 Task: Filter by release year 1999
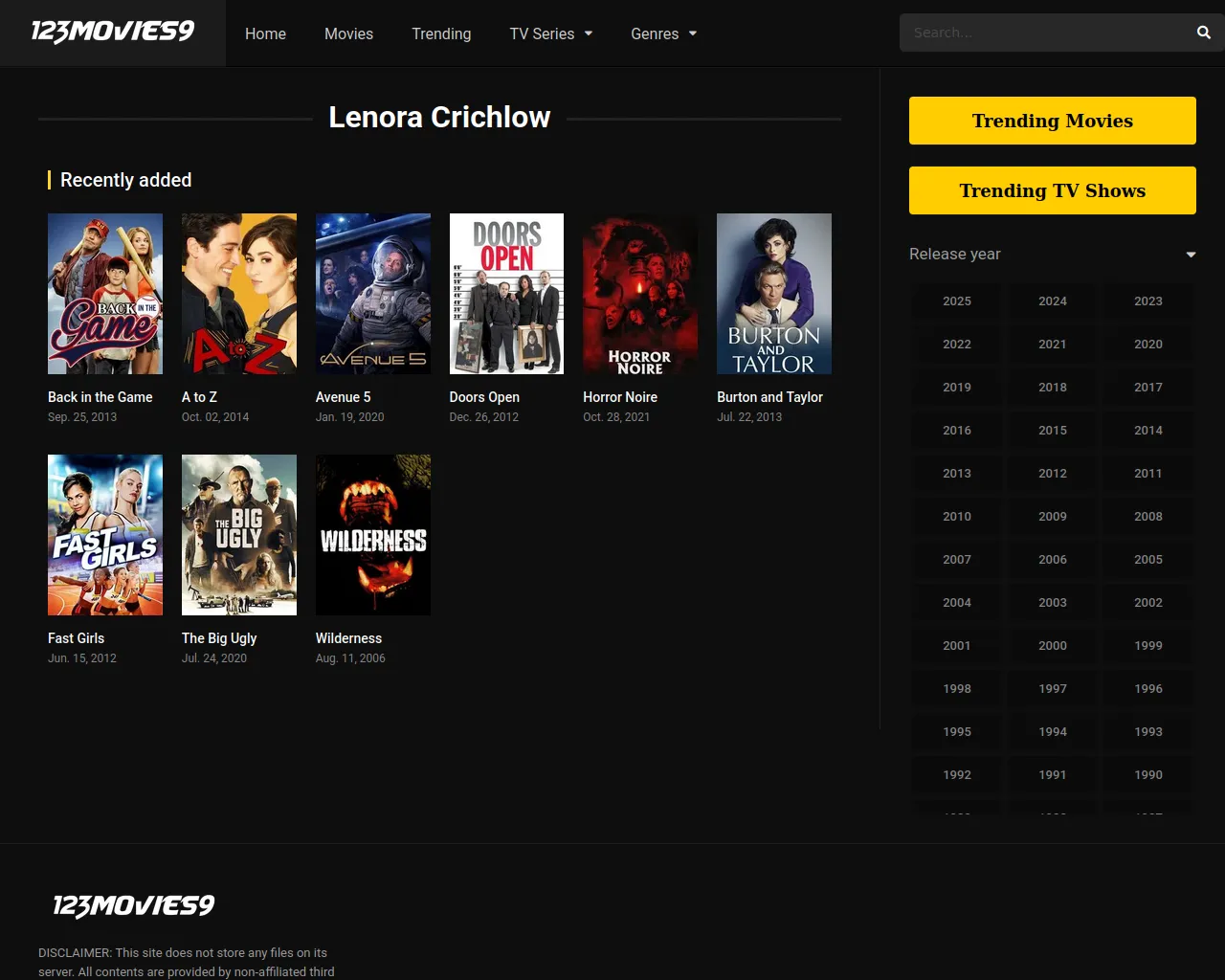(x=1148, y=645)
